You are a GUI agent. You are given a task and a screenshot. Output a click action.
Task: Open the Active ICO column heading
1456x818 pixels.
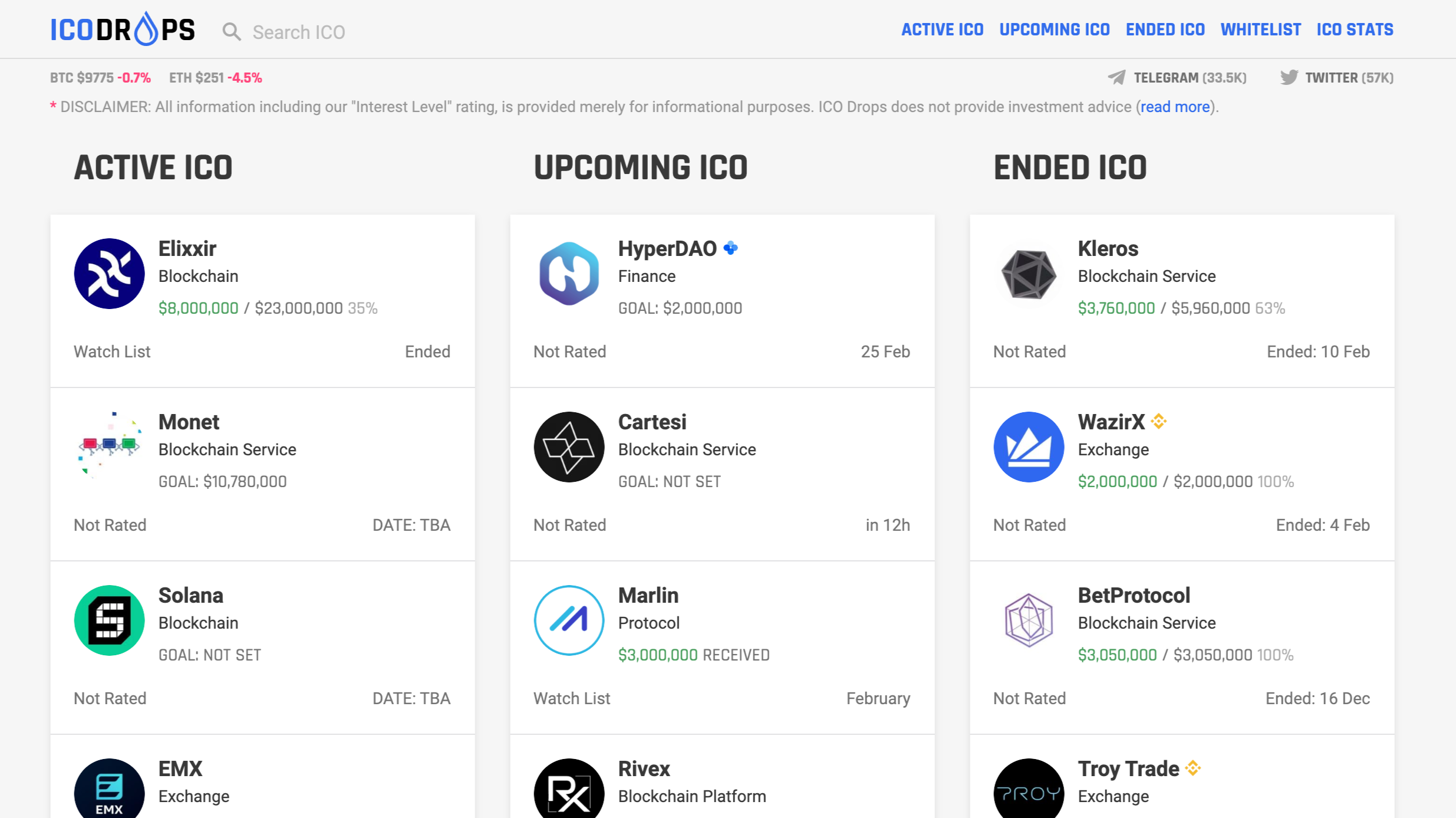pos(153,167)
